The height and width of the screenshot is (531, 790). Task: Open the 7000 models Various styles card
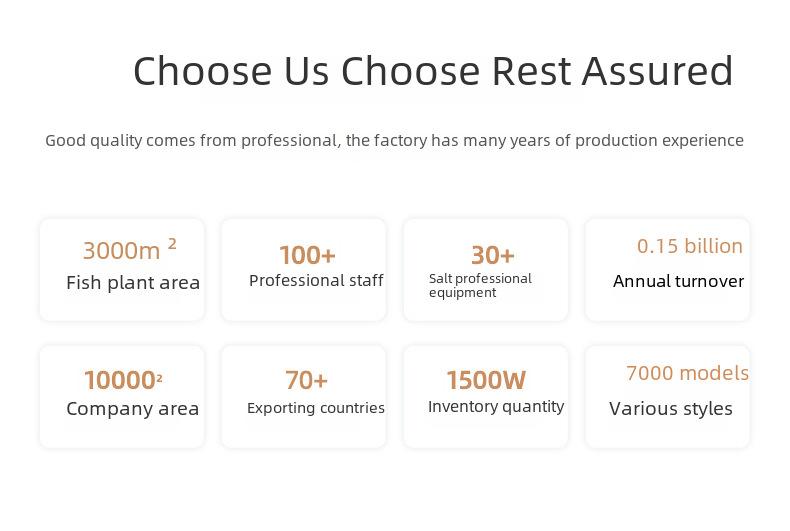coord(668,396)
